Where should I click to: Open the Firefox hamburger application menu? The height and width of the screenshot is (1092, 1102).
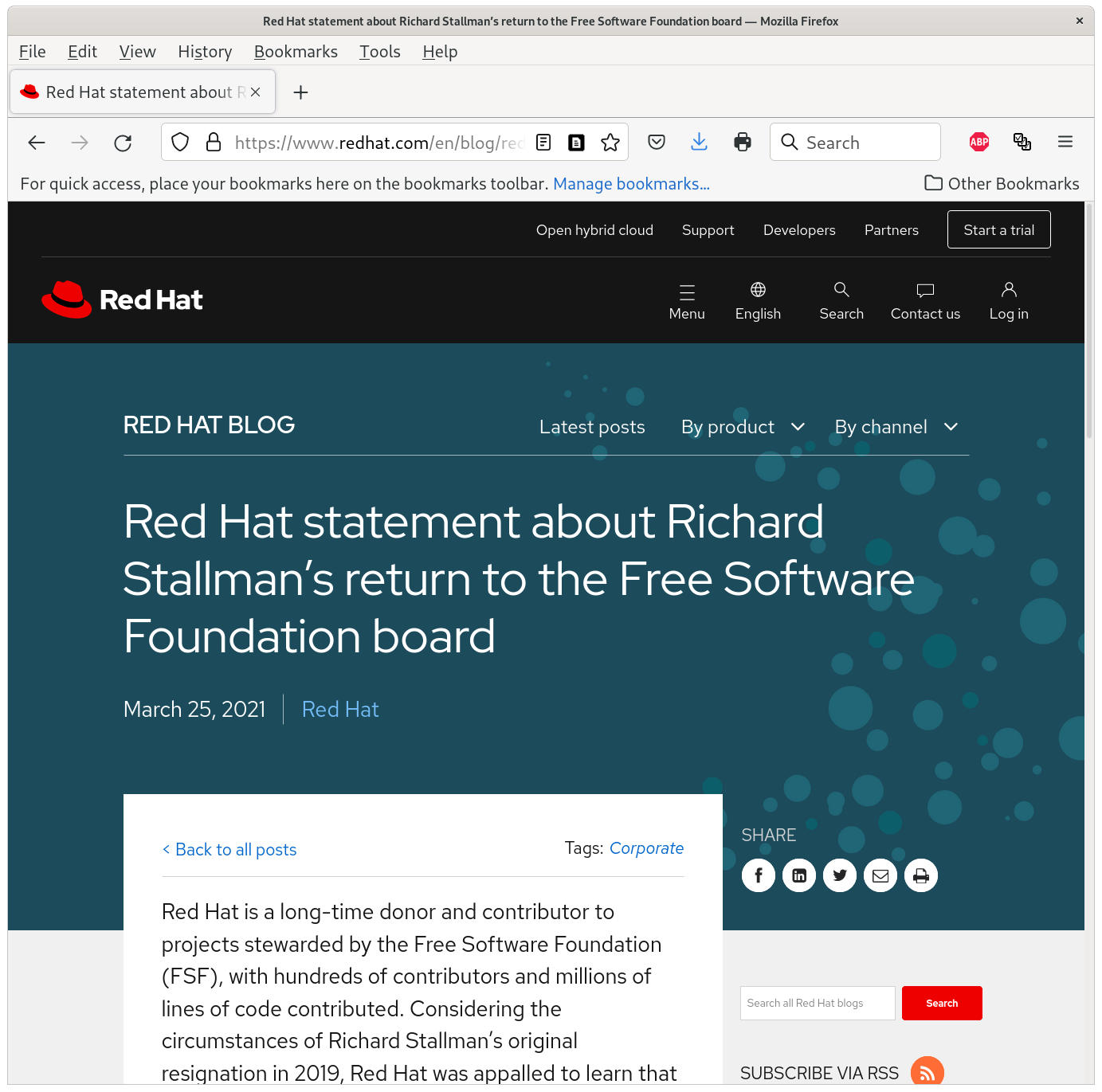(x=1065, y=142)
